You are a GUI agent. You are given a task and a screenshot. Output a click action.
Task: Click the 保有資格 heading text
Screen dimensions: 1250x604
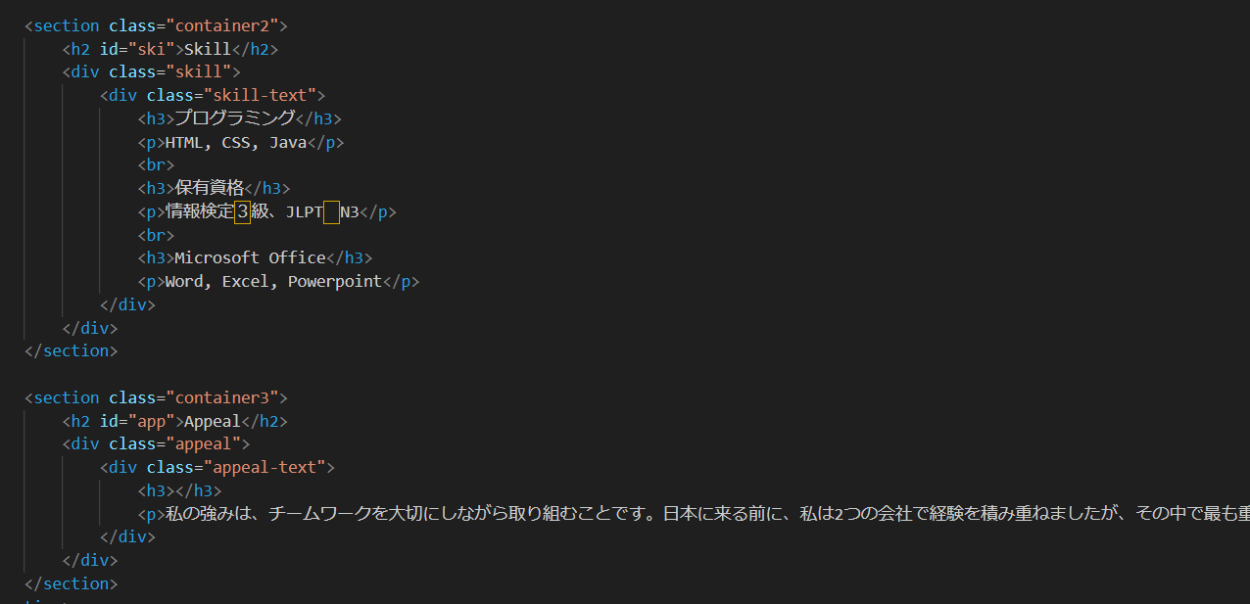click(x=209, y=188)
